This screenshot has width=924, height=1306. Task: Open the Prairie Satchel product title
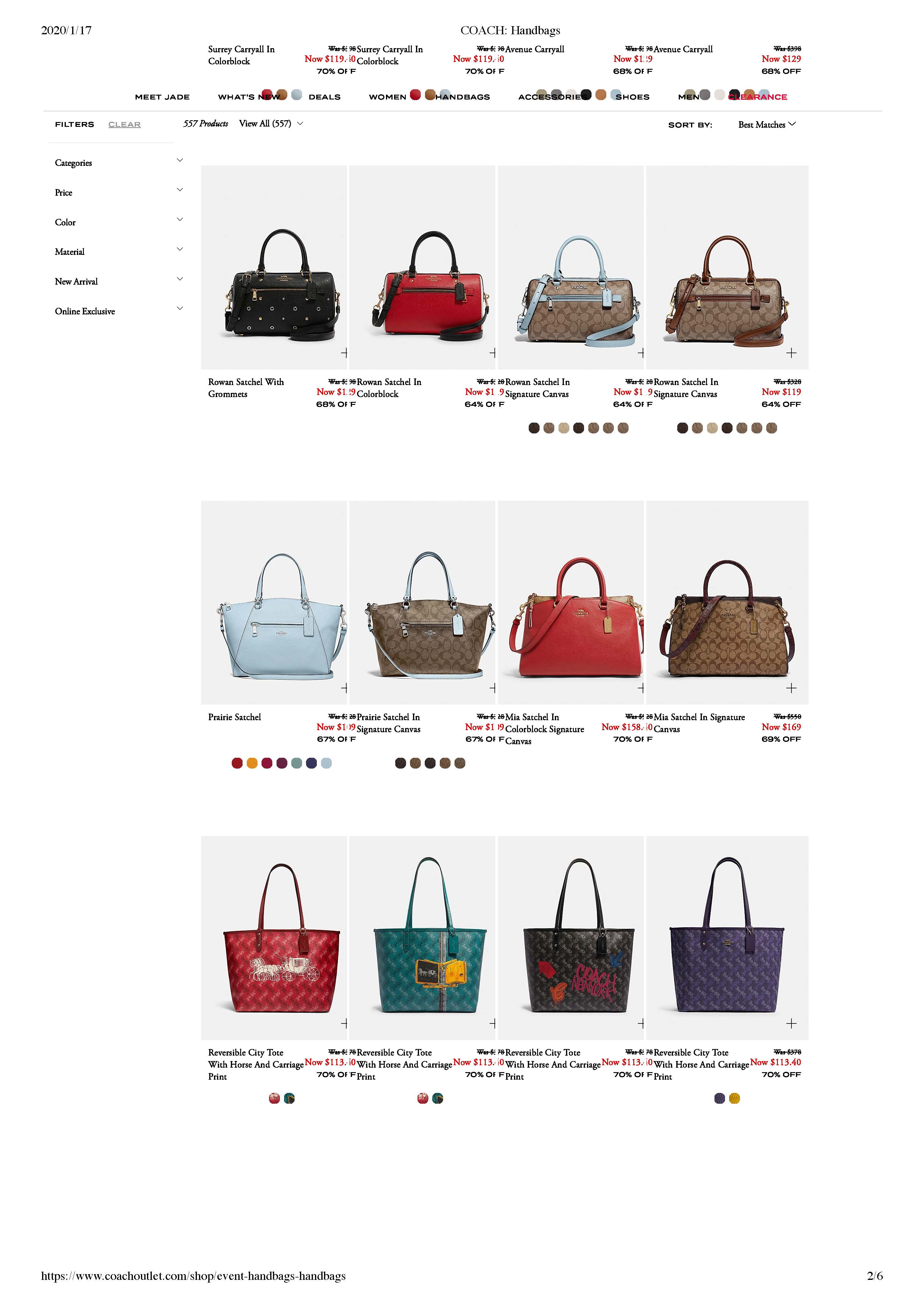click(x=234, y=717)
